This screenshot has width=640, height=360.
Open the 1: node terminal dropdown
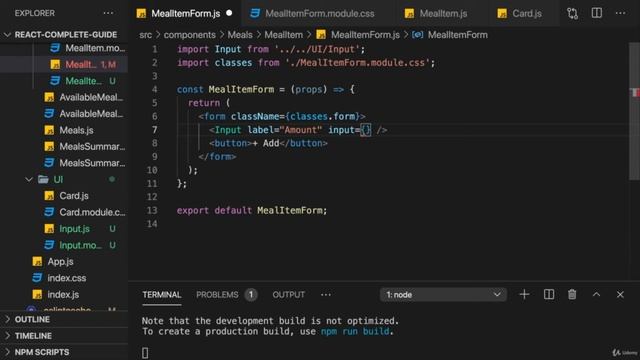pos(443,295)
